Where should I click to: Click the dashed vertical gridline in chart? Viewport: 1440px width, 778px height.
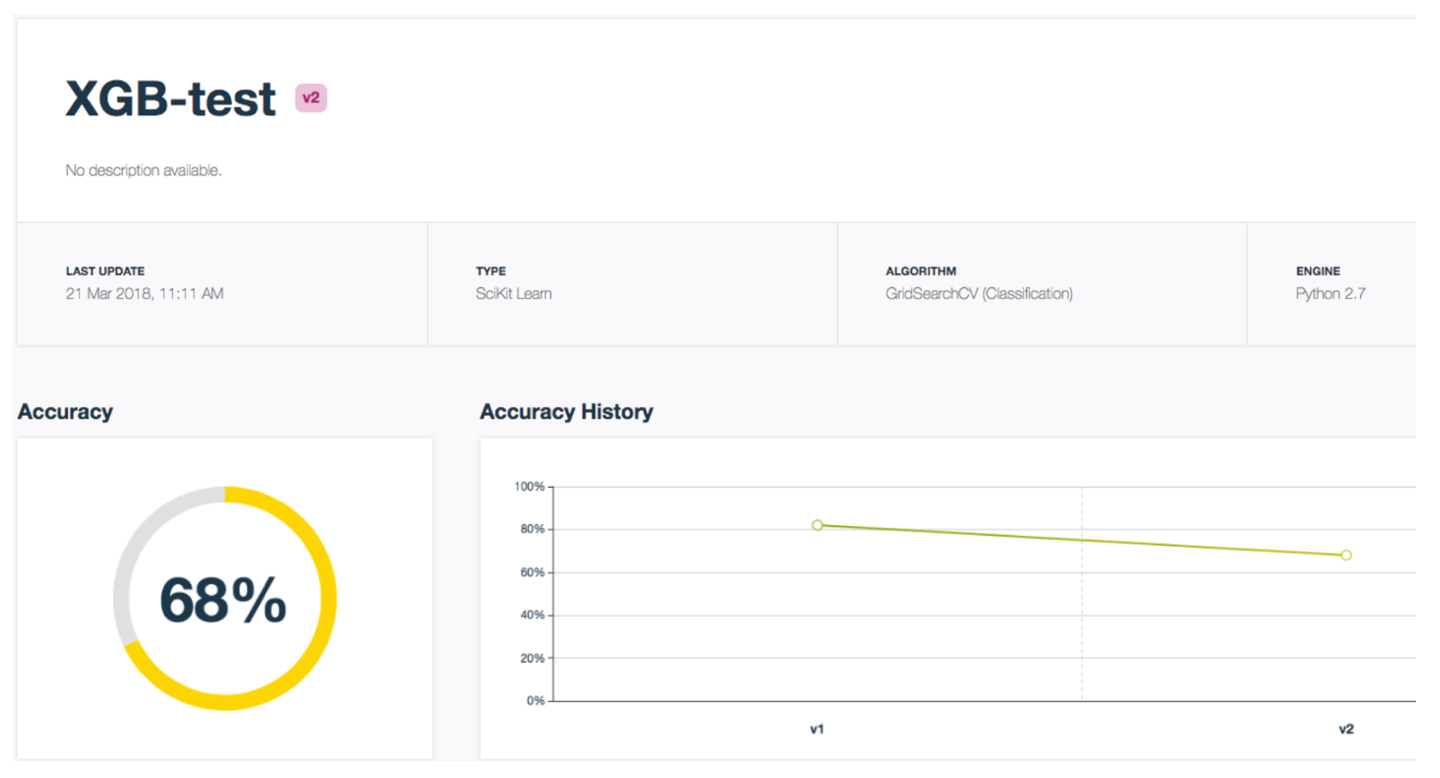coord(1082,594)
